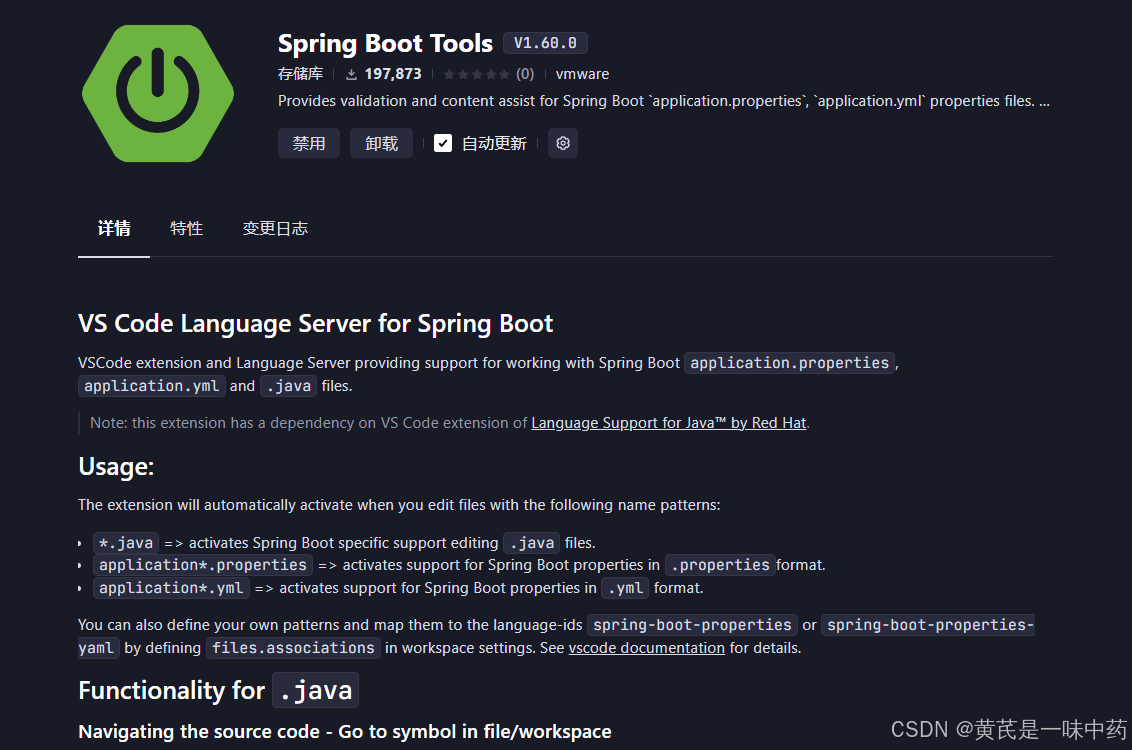
Task: Click the files.associations code tag
Action: coord(293,648)
